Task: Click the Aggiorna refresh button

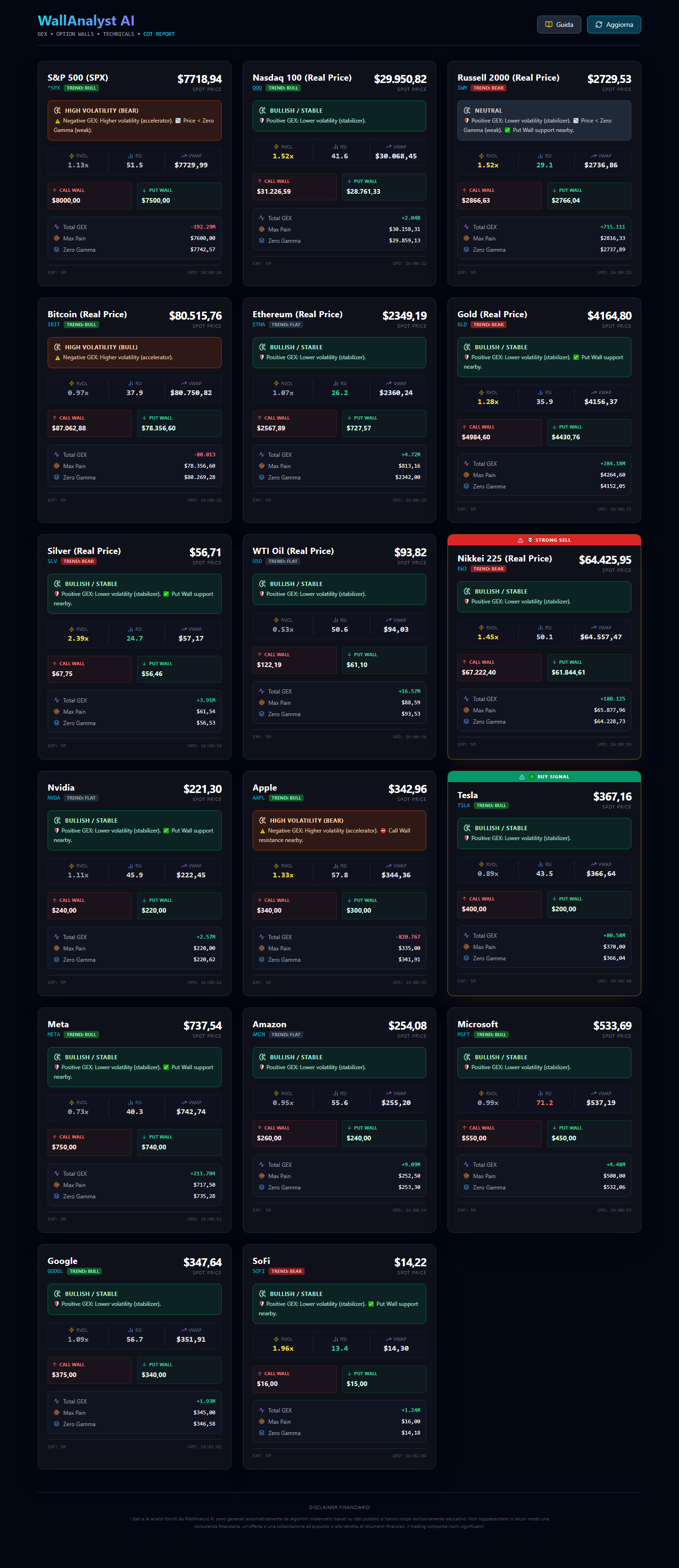Action: (x=614, y=25)
